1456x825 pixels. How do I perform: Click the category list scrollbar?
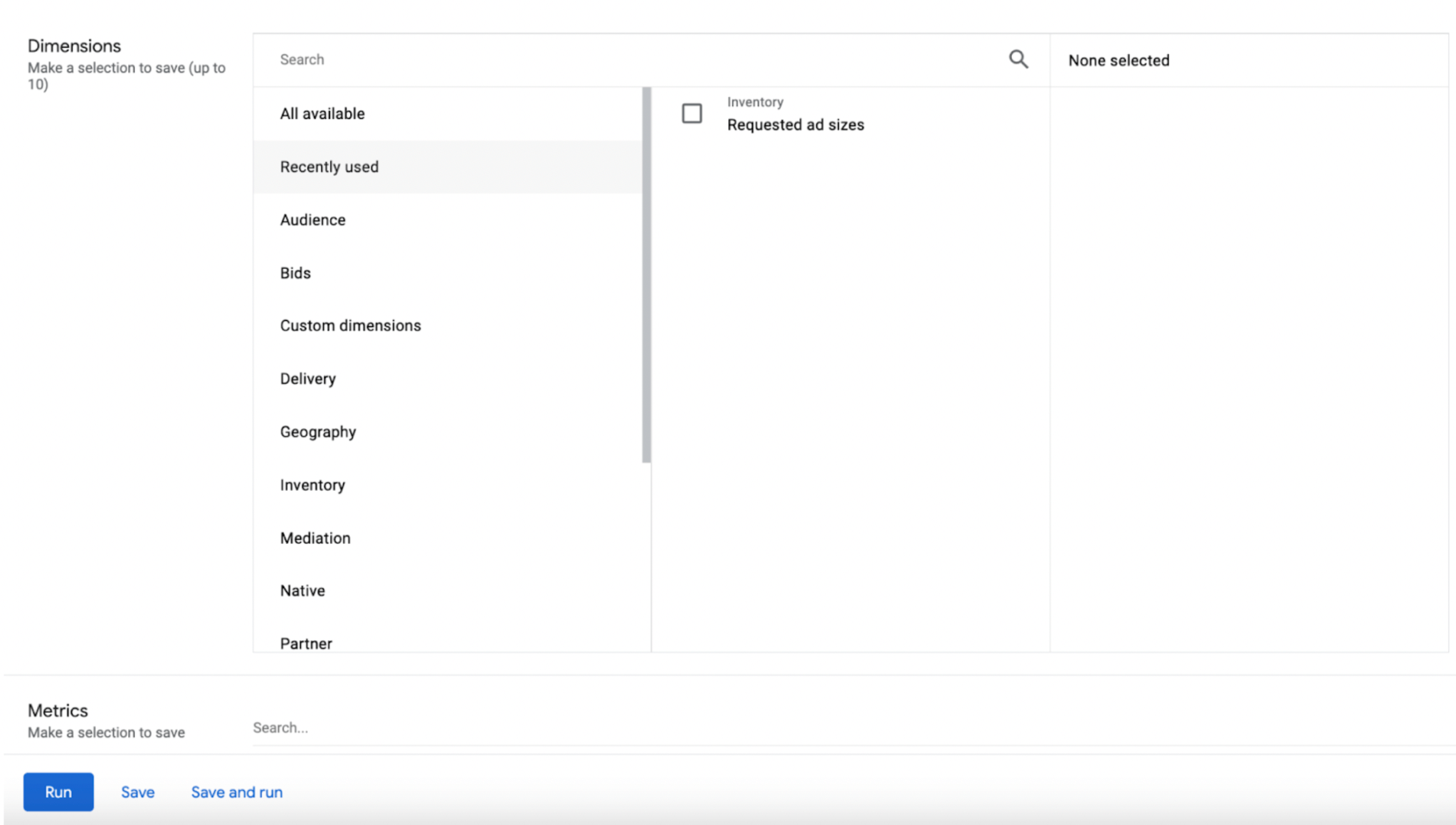pos(646,275)
